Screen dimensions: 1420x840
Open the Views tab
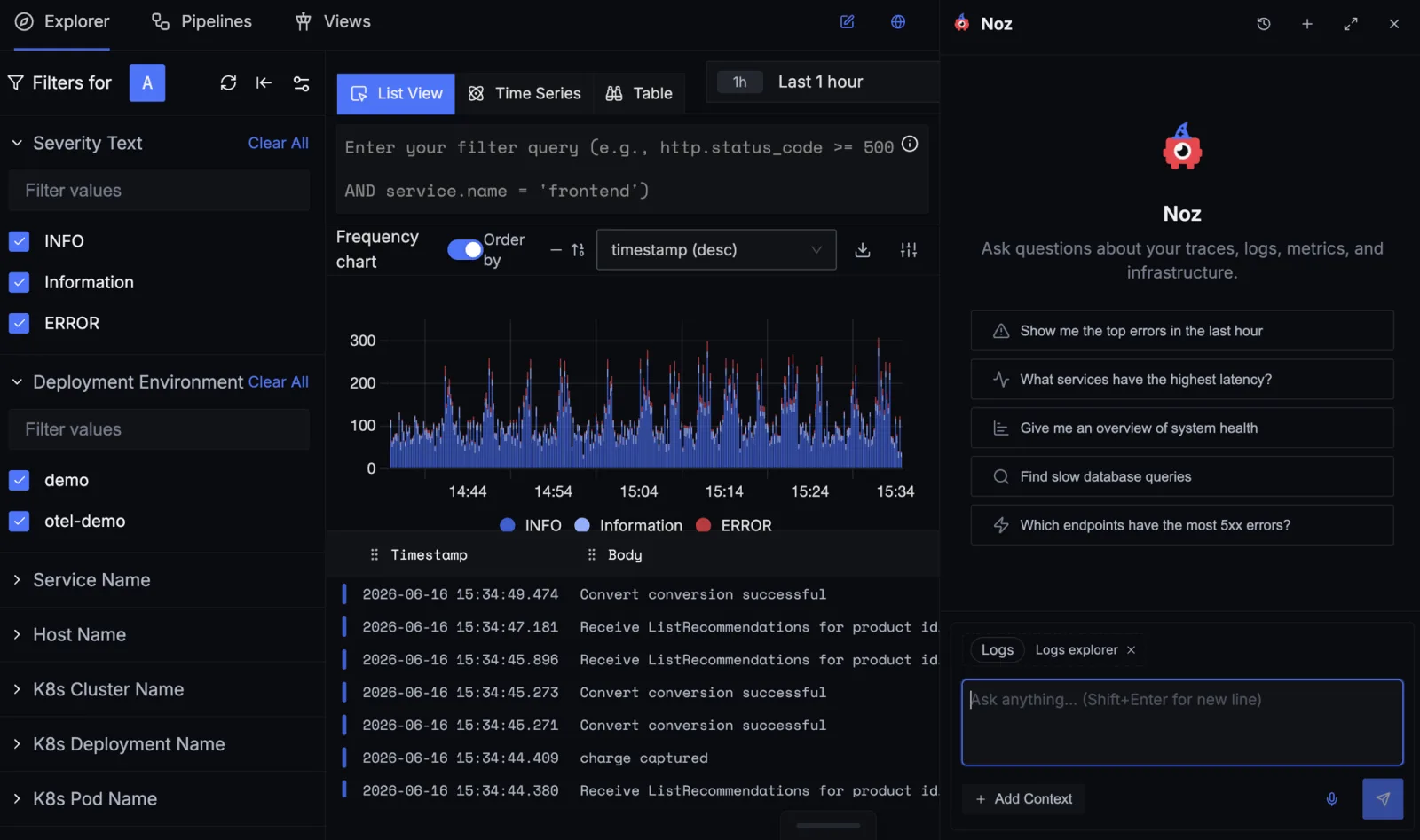(x=333, y=21)
